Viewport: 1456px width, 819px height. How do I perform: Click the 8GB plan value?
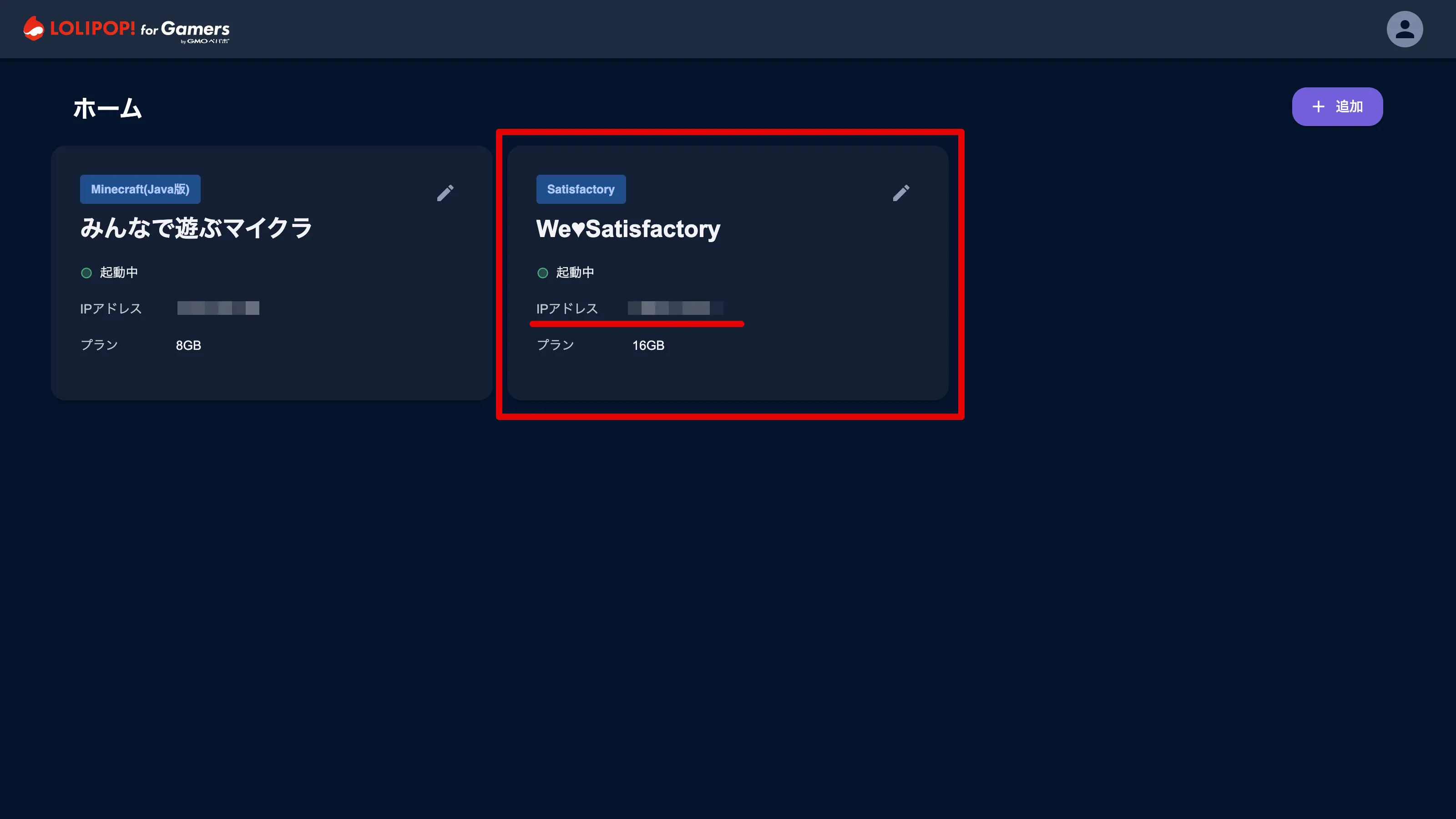point(188,345)
